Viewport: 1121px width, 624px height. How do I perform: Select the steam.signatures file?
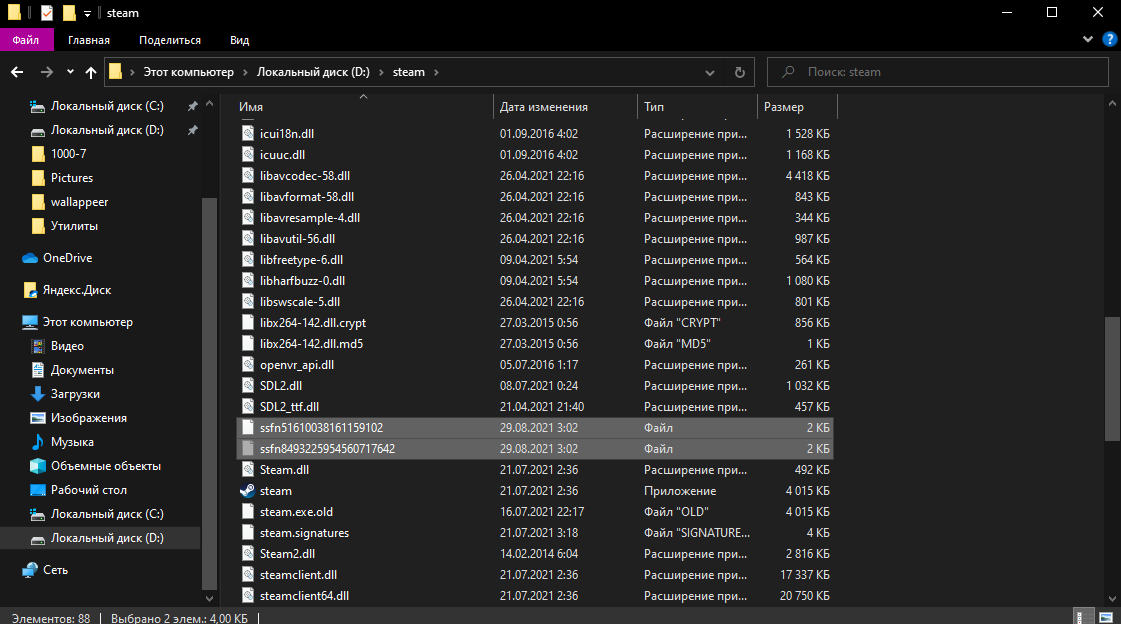click(x=535, y=533)
